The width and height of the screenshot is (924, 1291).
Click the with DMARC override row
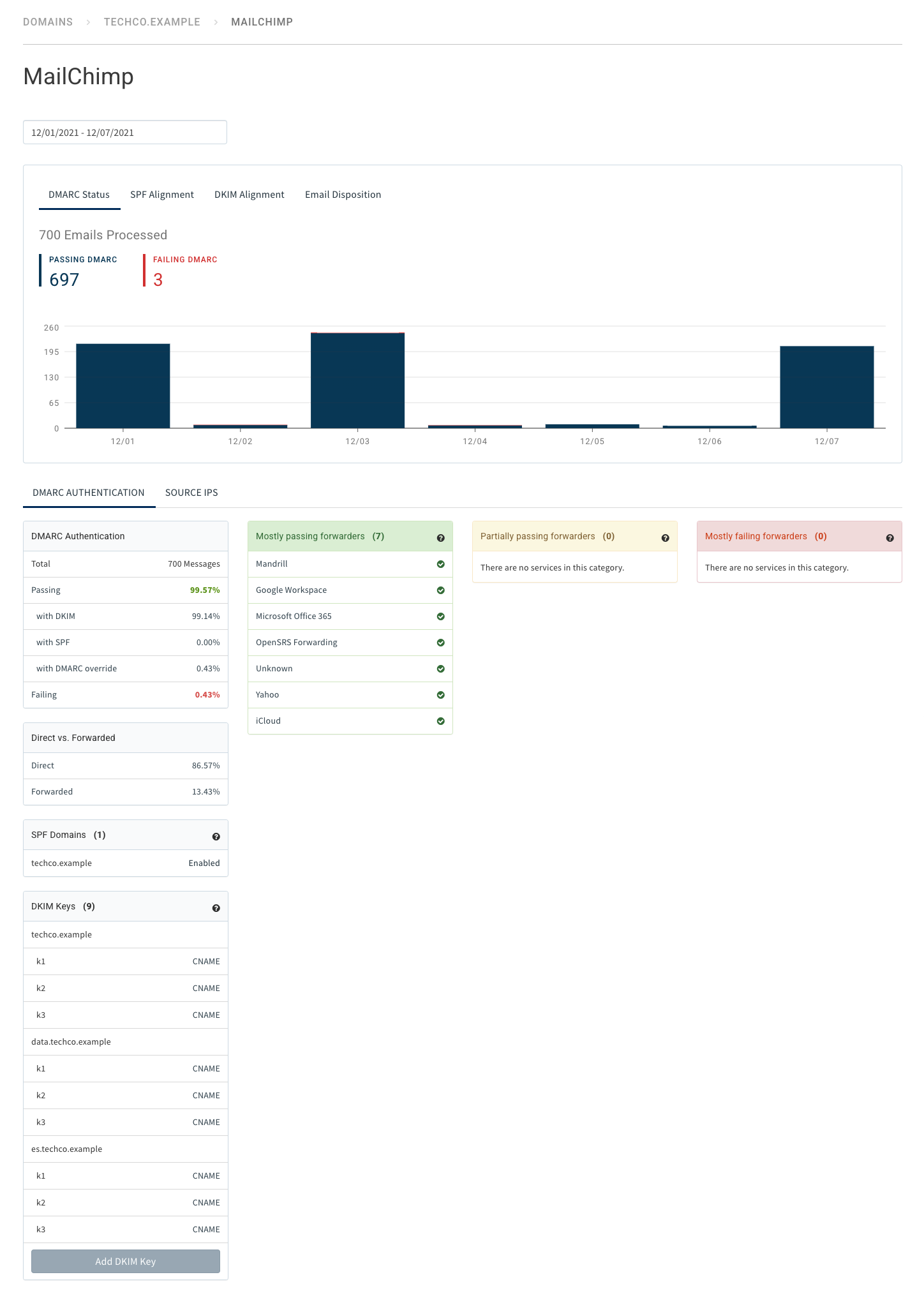point(126,669)
